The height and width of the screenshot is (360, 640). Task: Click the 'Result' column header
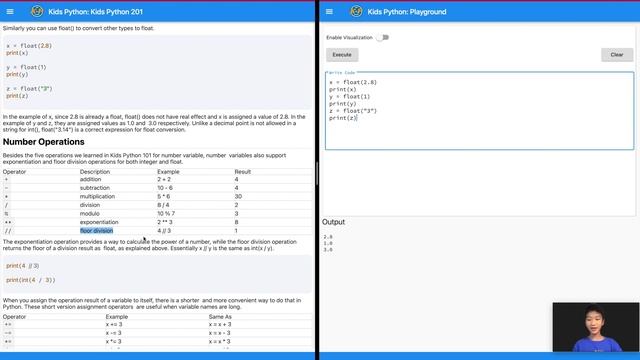(x=242, y=172)
